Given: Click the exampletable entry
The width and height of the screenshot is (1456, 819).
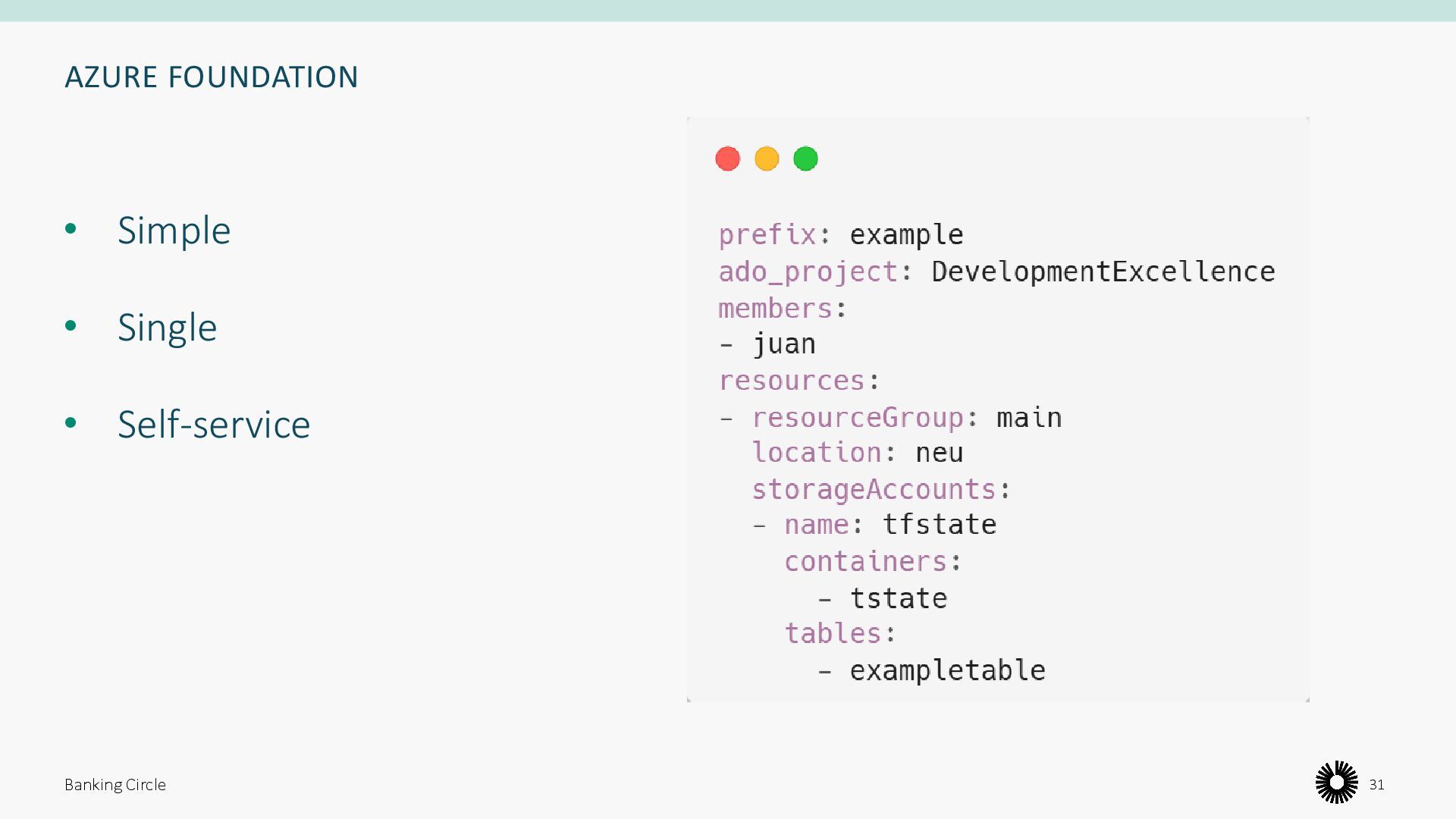Looking at the screenshot, I should click(x=947, y=670).
